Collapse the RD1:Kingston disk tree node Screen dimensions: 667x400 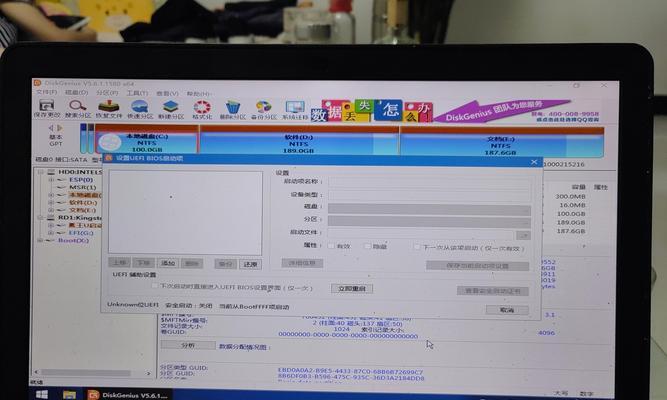coord(41,218)
